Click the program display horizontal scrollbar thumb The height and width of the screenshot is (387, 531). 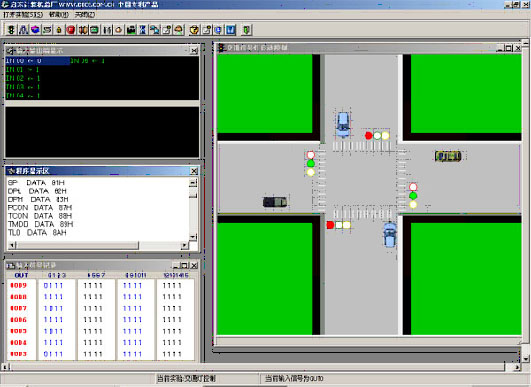[x=78, y=245]
